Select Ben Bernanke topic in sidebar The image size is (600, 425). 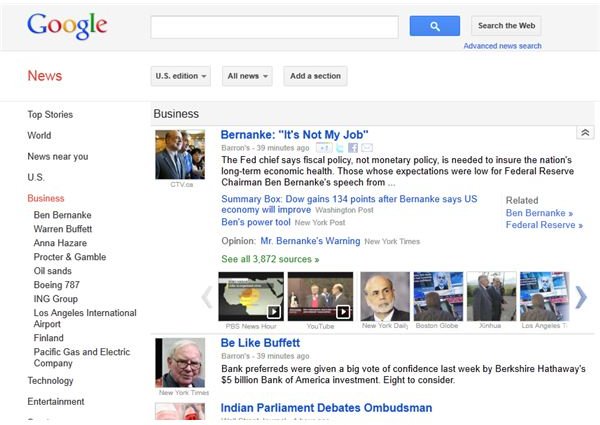(62, 215)
